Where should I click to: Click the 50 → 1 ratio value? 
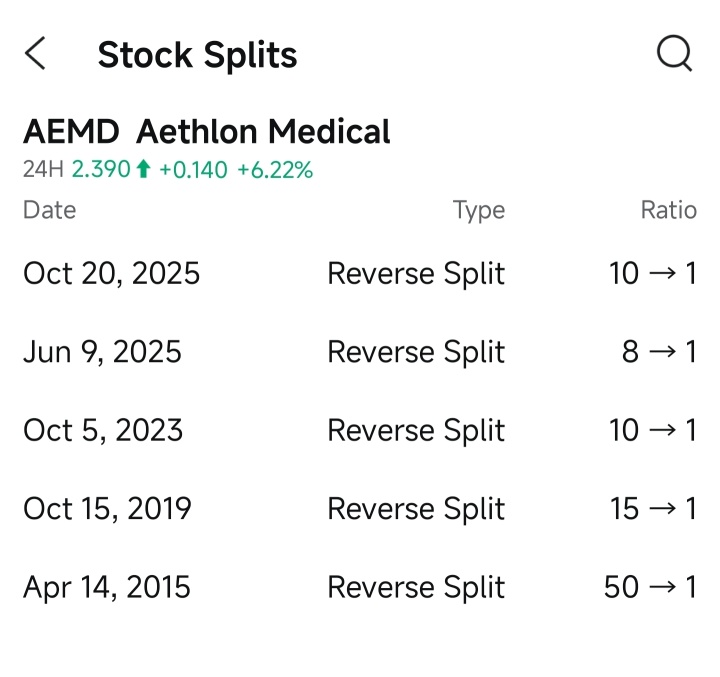pyautogui.click(x=650, y=587)
